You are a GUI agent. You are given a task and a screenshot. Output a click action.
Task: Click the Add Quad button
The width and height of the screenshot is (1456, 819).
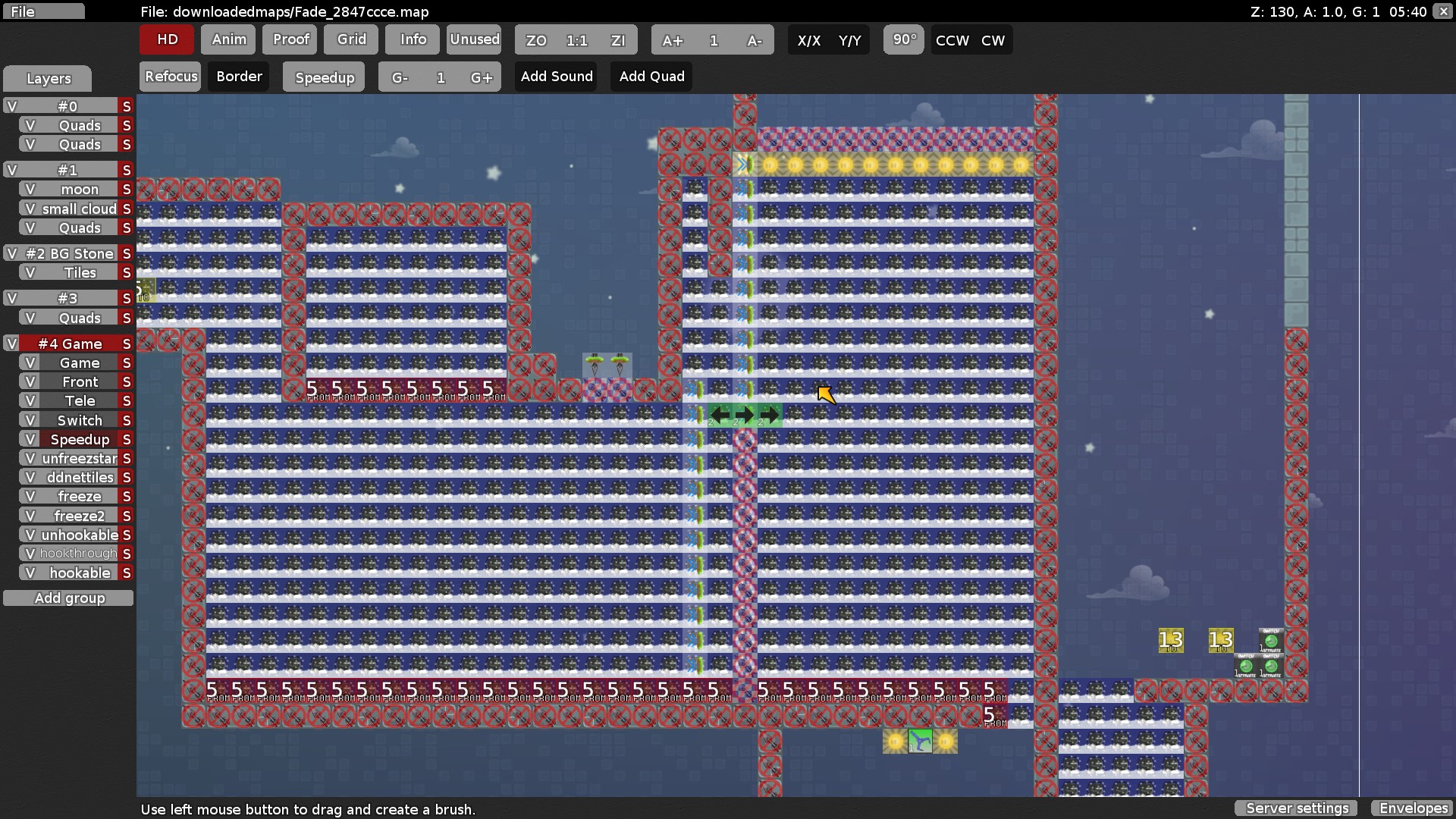(x=651, y=77)
